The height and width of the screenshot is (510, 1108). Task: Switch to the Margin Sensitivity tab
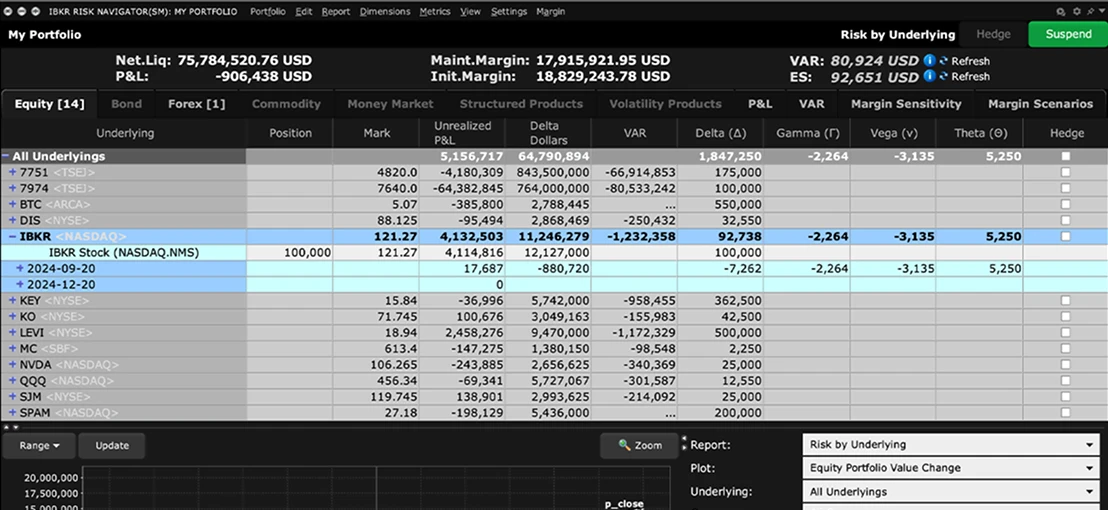coord(906,104)
